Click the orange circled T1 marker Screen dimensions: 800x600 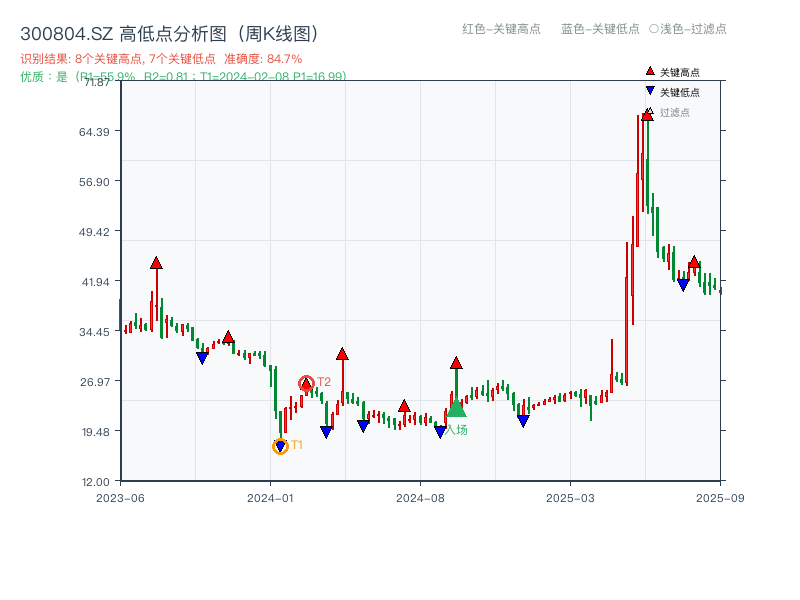(280, 445)
